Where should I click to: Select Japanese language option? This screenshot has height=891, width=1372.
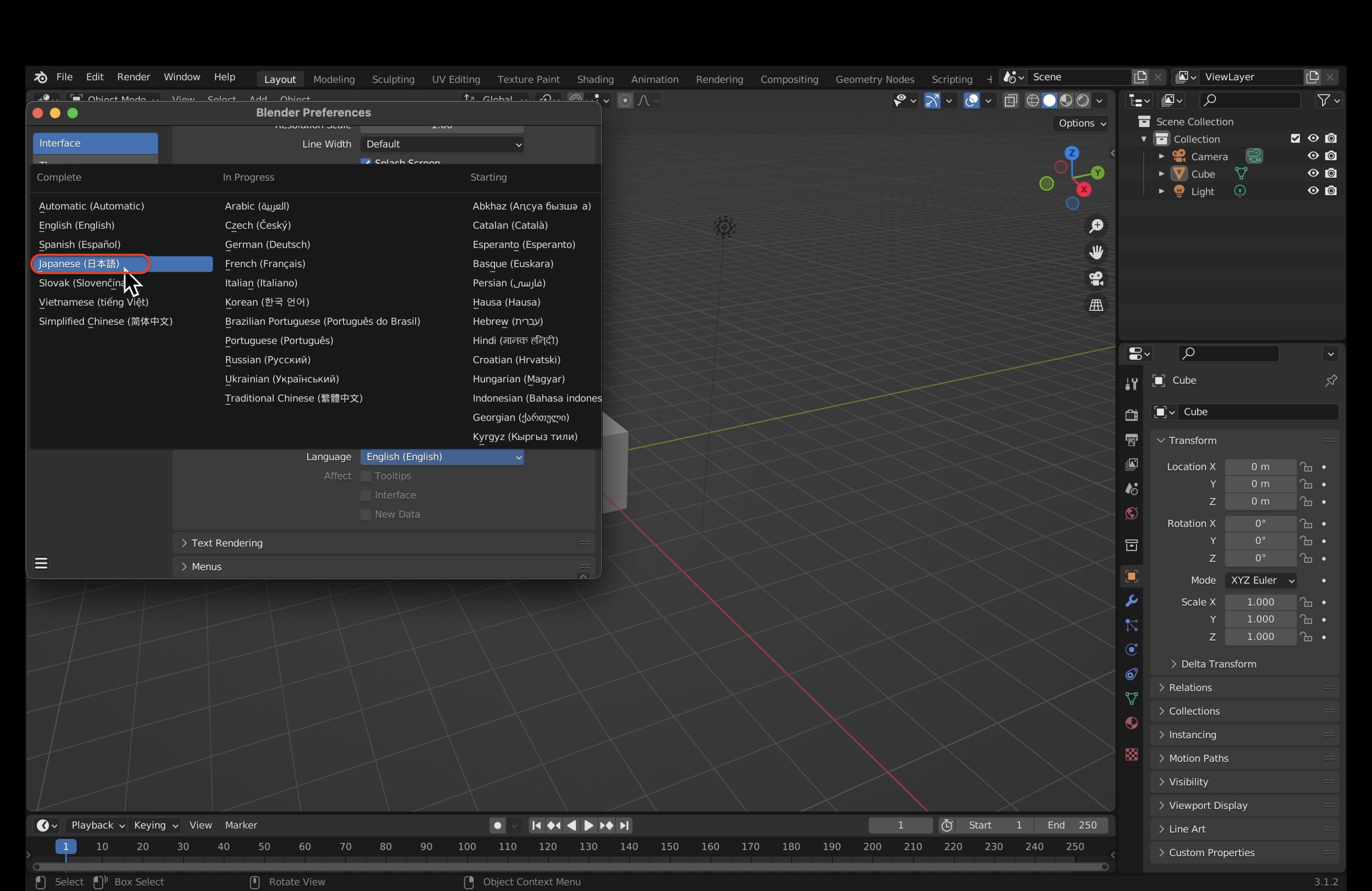pyautogui.click(x=122, y=264)
